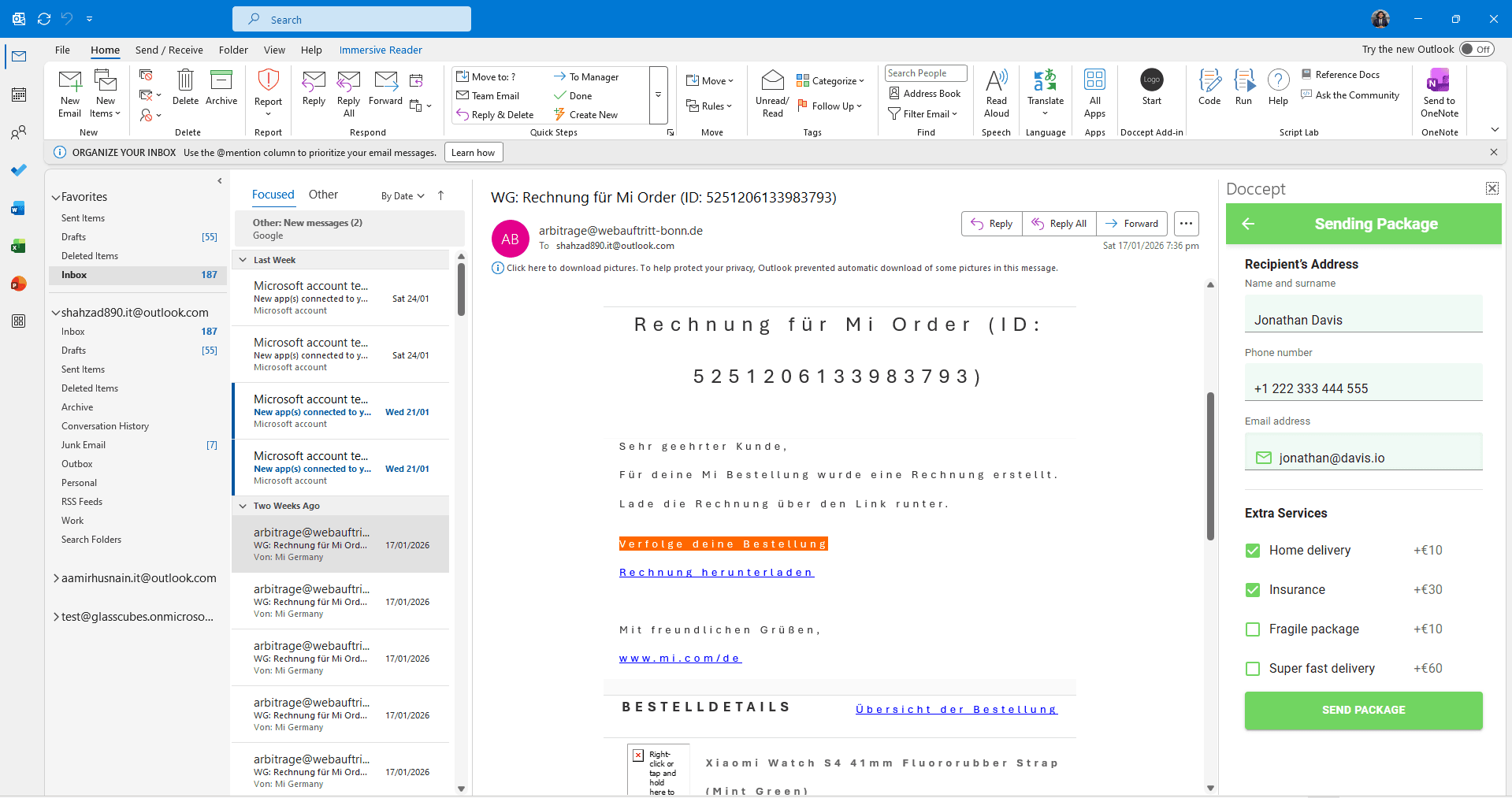Click Forward in the reading pane
The width and height of the screenshot is (1512, 798).
(1131, 224)
